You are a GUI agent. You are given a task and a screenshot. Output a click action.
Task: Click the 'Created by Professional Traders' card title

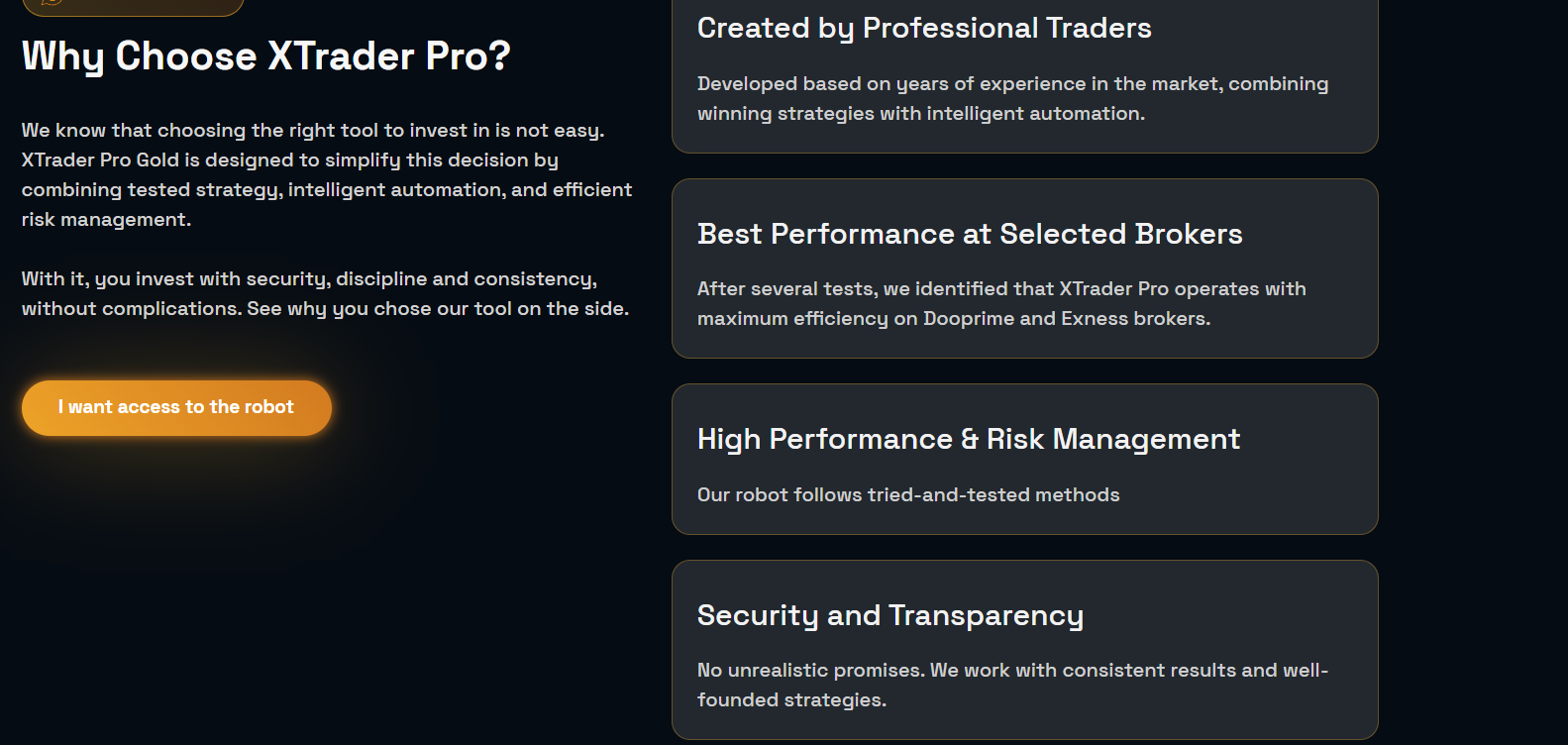pos(923,29)
